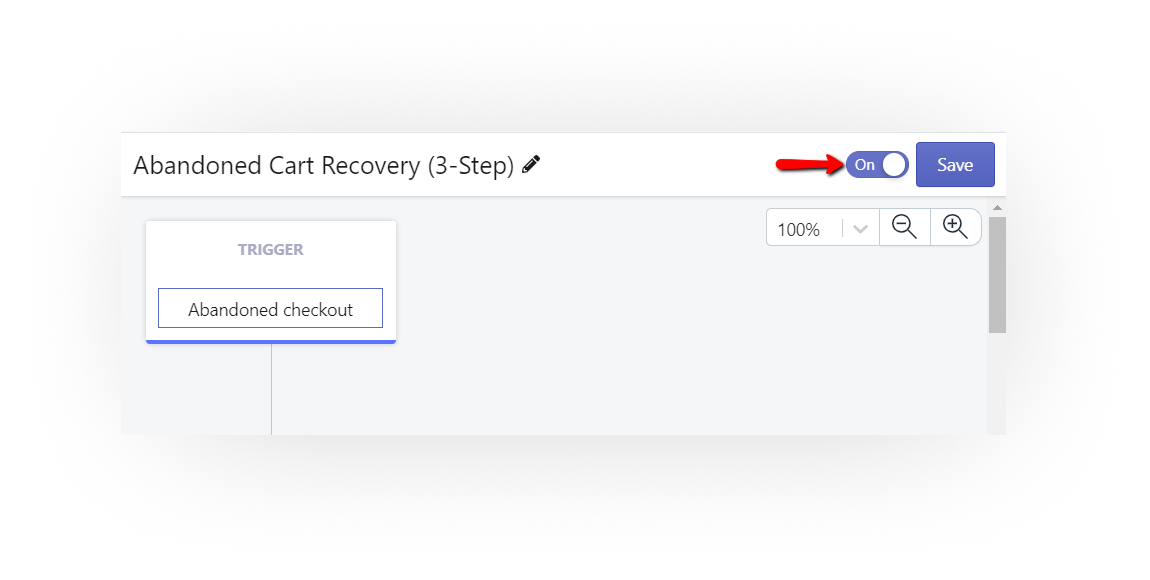1150x580 pixels.
Task: Click the blue bottom border of trigger card
Action: 271,341
